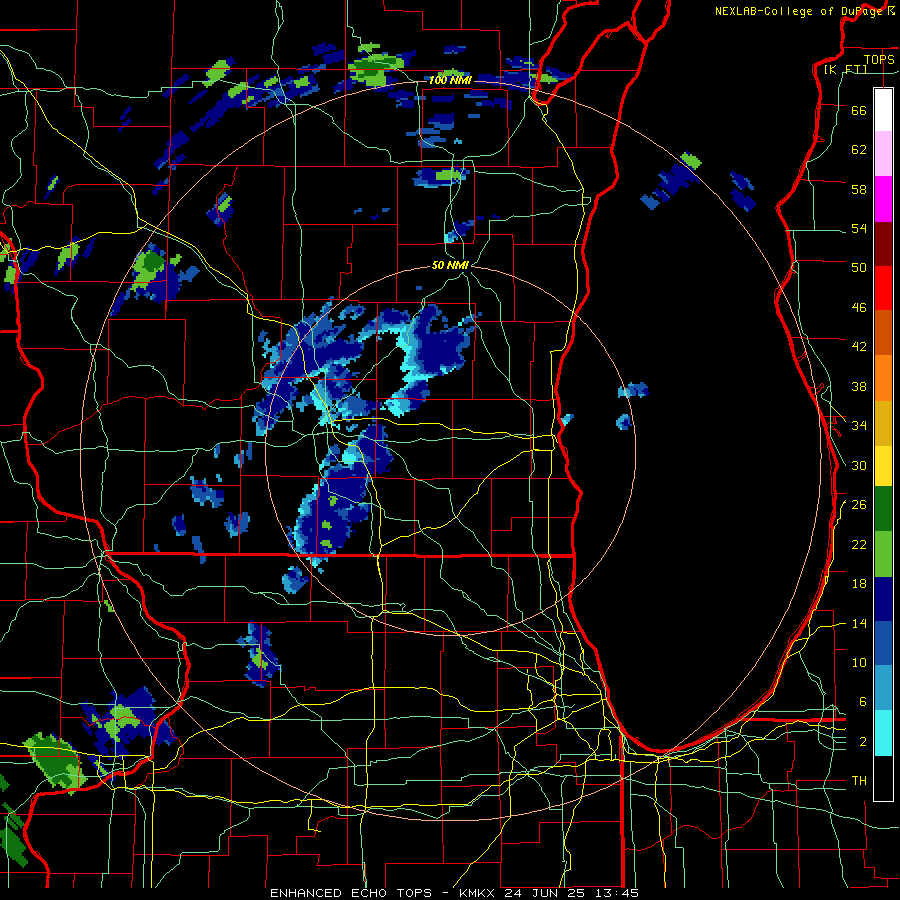Viewport: 900px width, 900px height.
Task: Click the "100 NMI" range ring label
Action: (451, 80)
